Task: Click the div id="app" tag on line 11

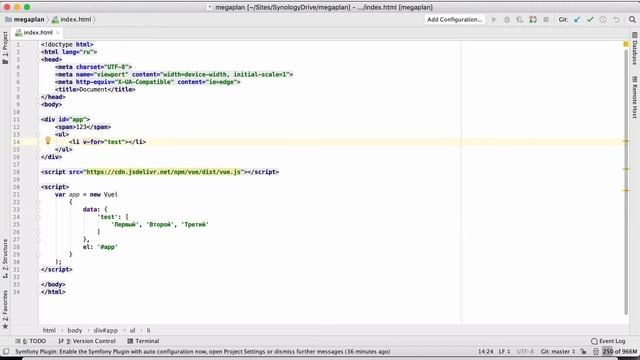Action: (x=65, y=119)
